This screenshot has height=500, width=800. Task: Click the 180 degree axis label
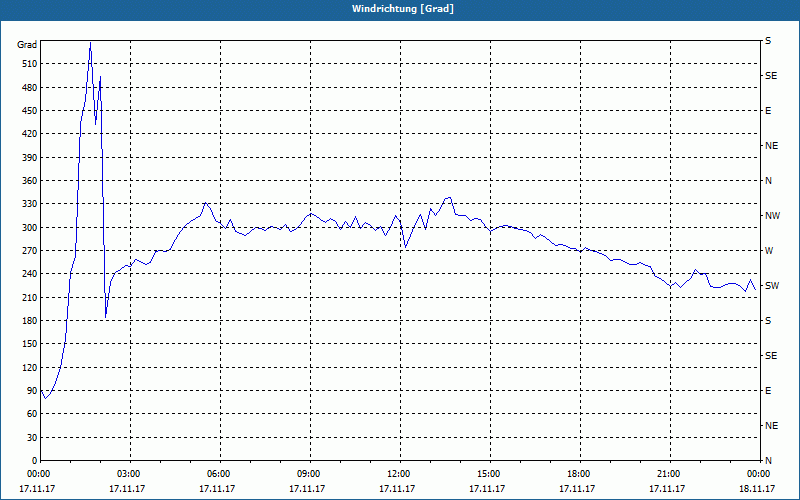30,320
